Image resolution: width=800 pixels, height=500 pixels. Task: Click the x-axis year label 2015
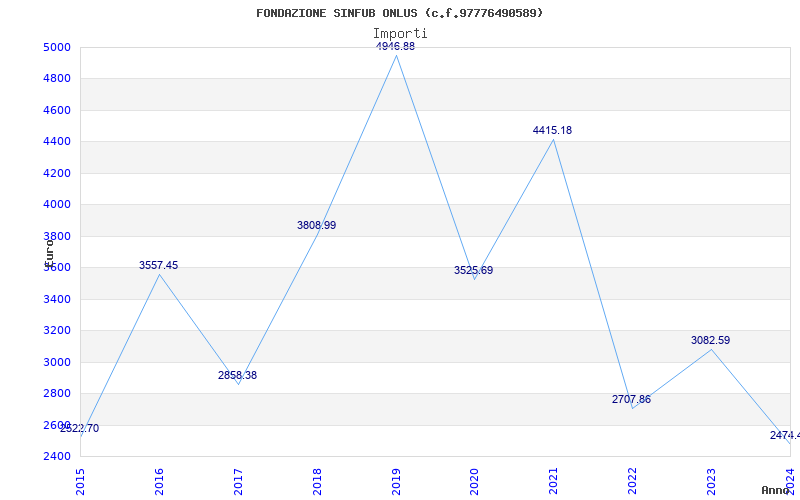[x=80, y=481]
